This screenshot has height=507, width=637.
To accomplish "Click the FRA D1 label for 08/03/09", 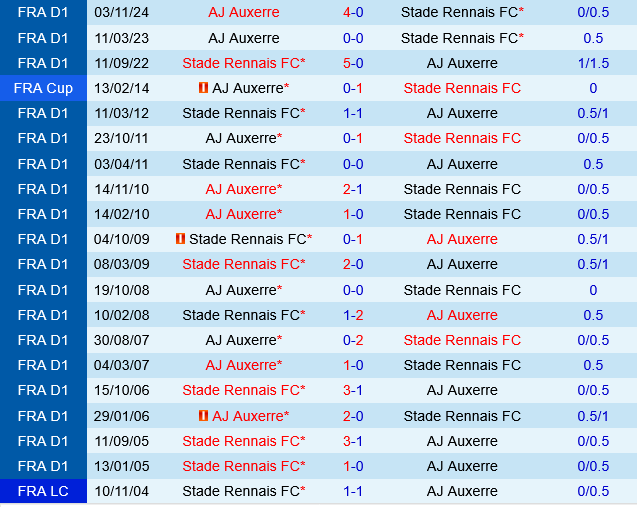I will click(x=43, y=264).
